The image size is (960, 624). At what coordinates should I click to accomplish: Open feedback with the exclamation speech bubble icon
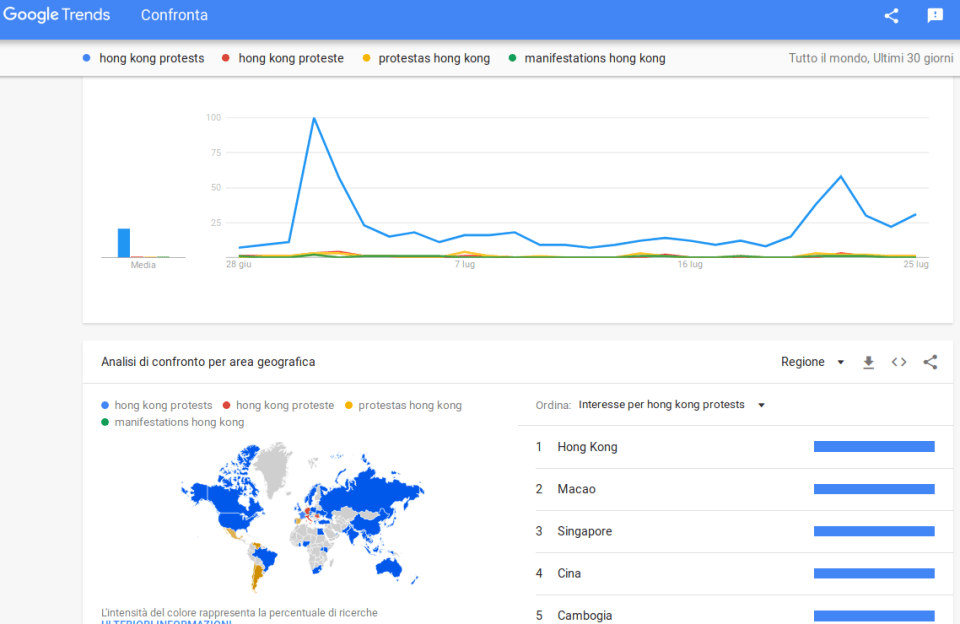tap(934, 15)
